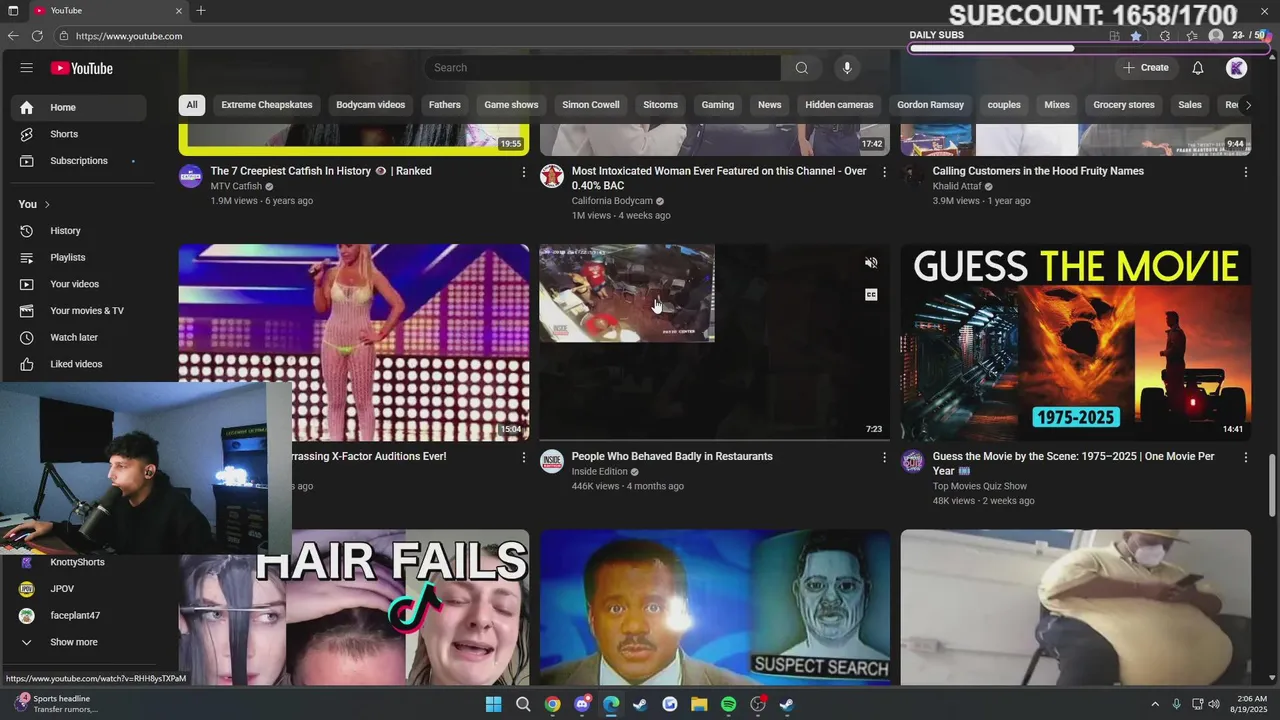Select Game shows chip
1280x720 pixels.
coord(511,105)
